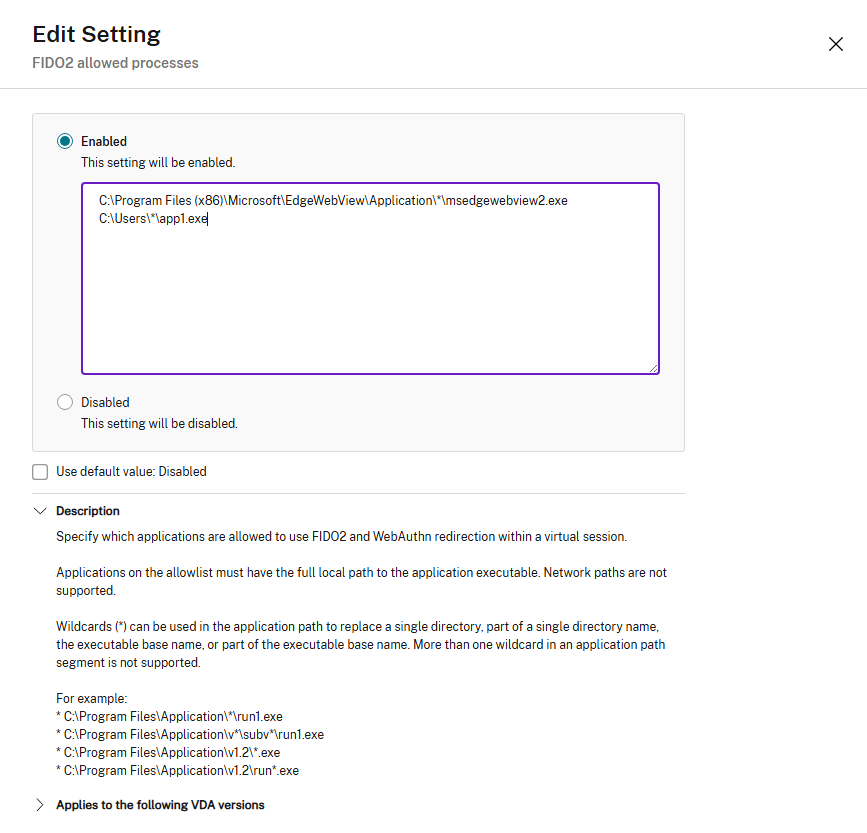Click the text box resize handle
867x833 pixels.
point(654,368)
